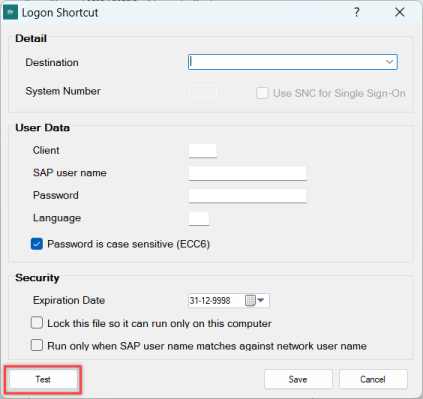Cancel the Logon Shortcut dialog
The image size is (423, 399).
click(373, 379)
